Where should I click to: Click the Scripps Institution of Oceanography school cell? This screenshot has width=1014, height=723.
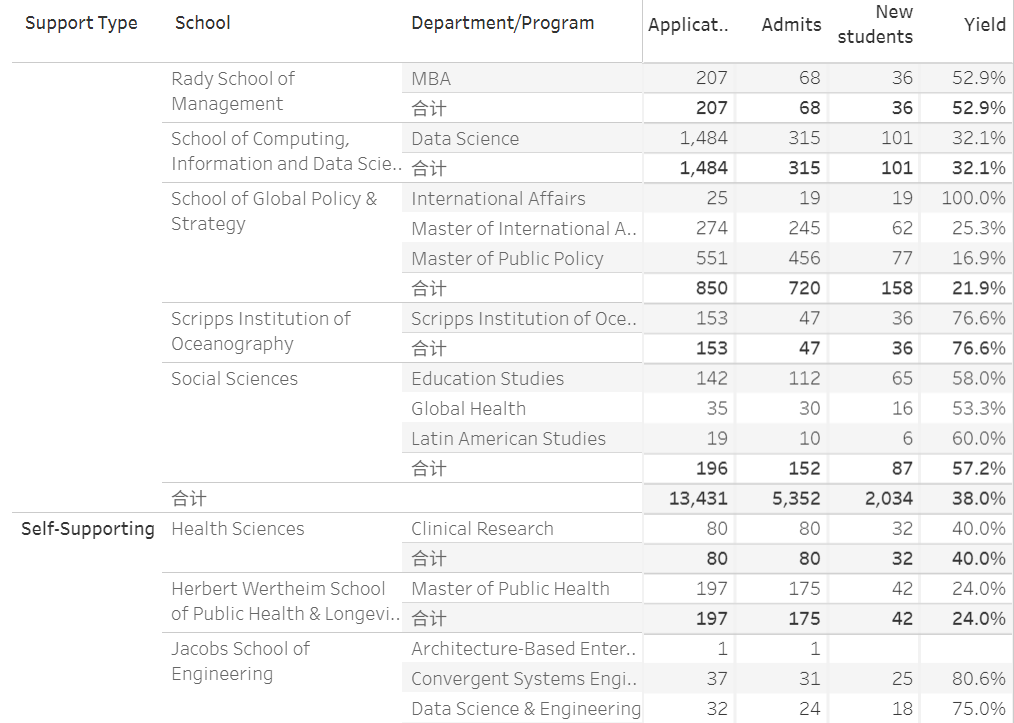click(x=261, y=331)
